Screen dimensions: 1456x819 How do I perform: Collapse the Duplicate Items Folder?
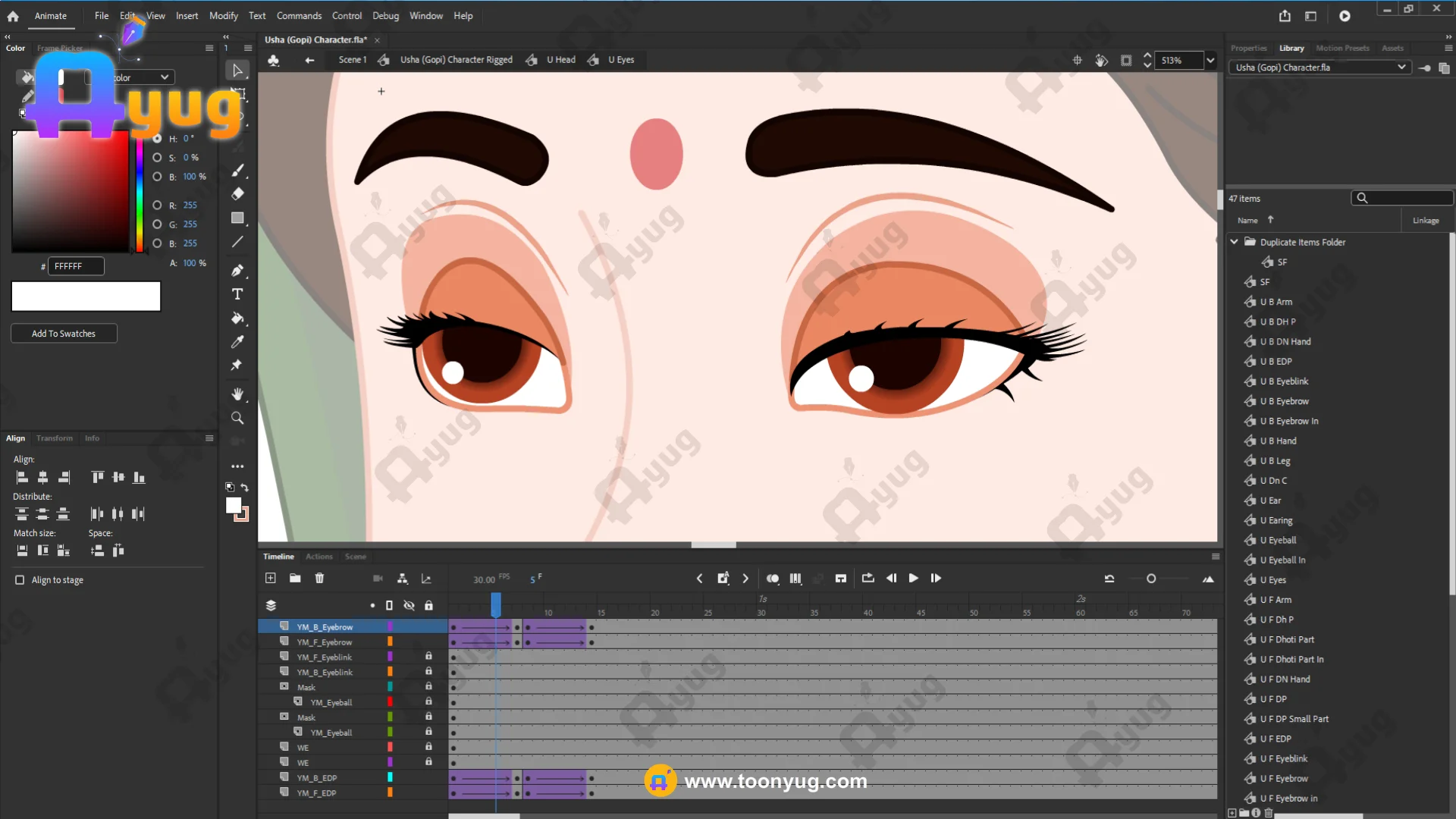[x=1234, y=242]
